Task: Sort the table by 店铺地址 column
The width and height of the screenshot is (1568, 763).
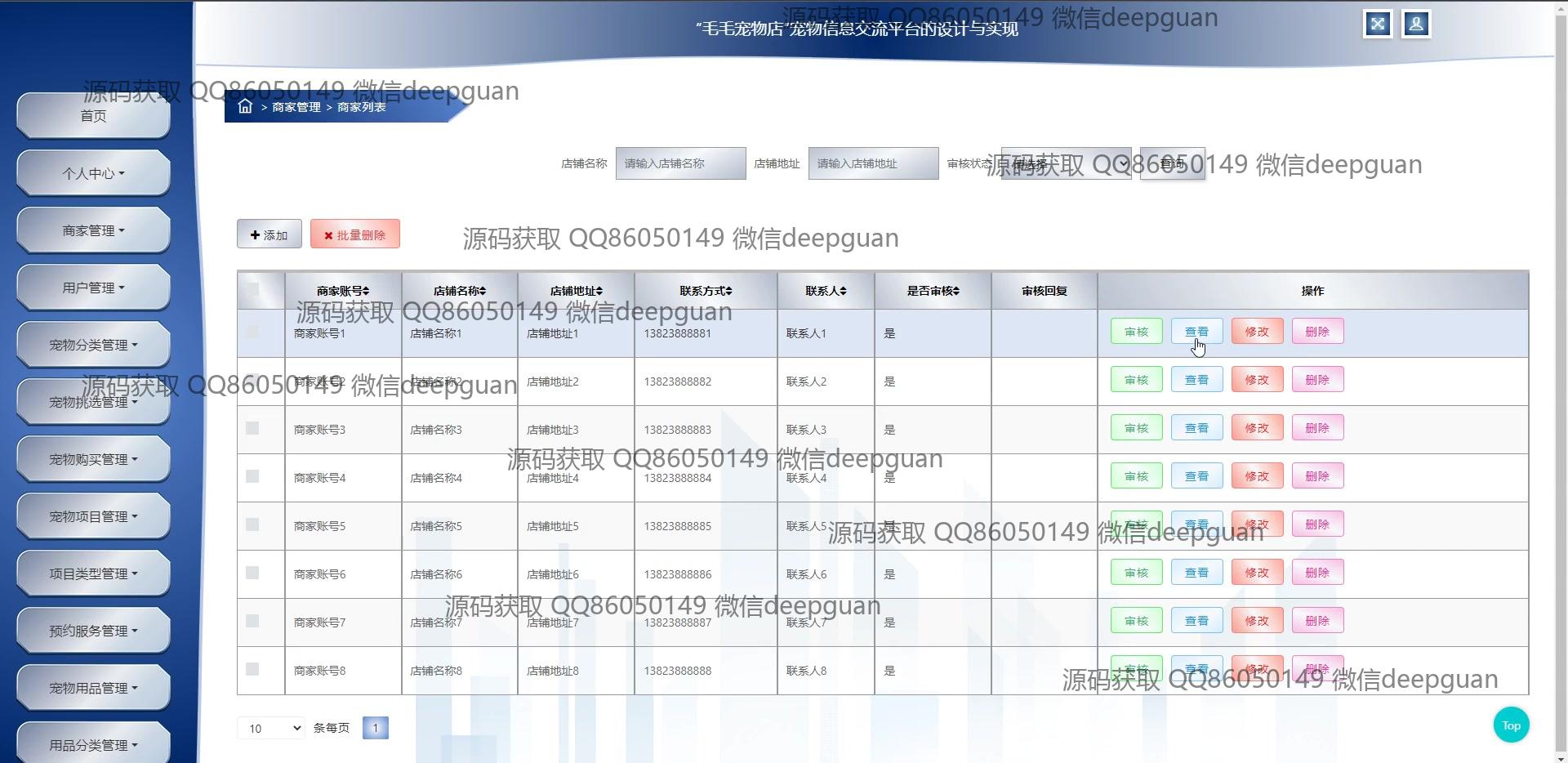Action: [x=577, y=291]
